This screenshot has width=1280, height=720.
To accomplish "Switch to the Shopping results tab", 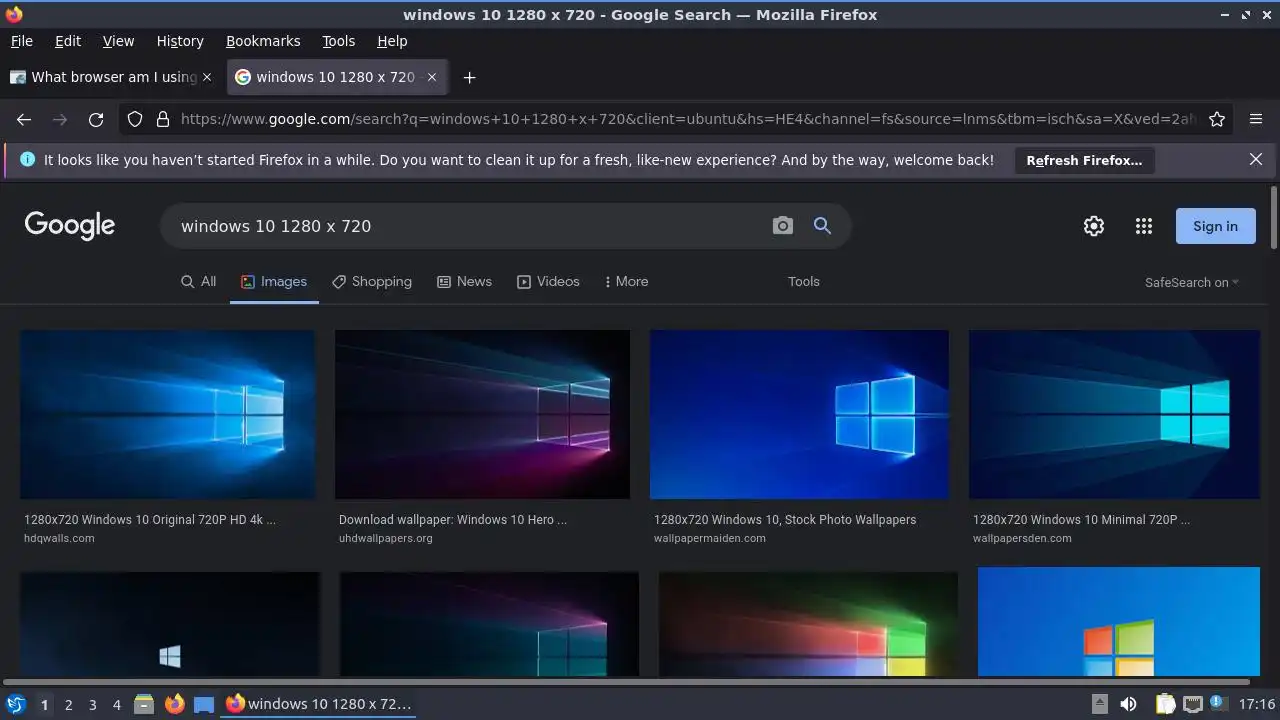I will pos(371,282).
